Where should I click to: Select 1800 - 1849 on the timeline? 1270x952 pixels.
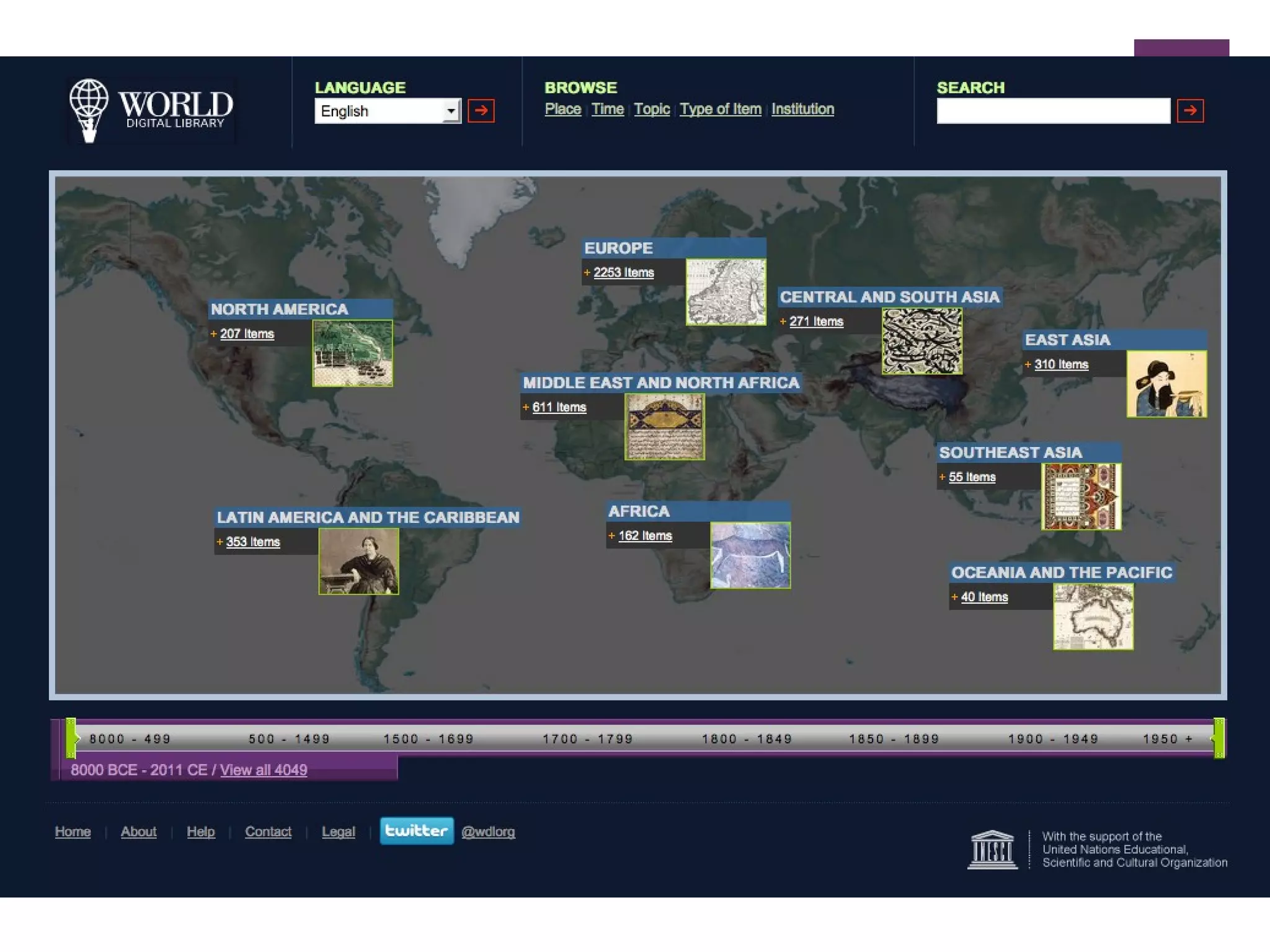click(747, 739)
